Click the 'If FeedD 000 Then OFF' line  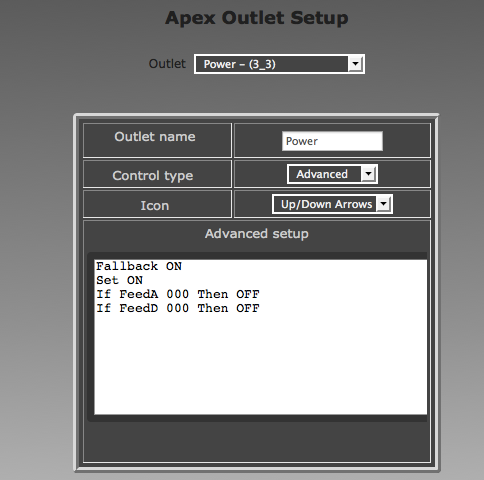click(178, 308)
